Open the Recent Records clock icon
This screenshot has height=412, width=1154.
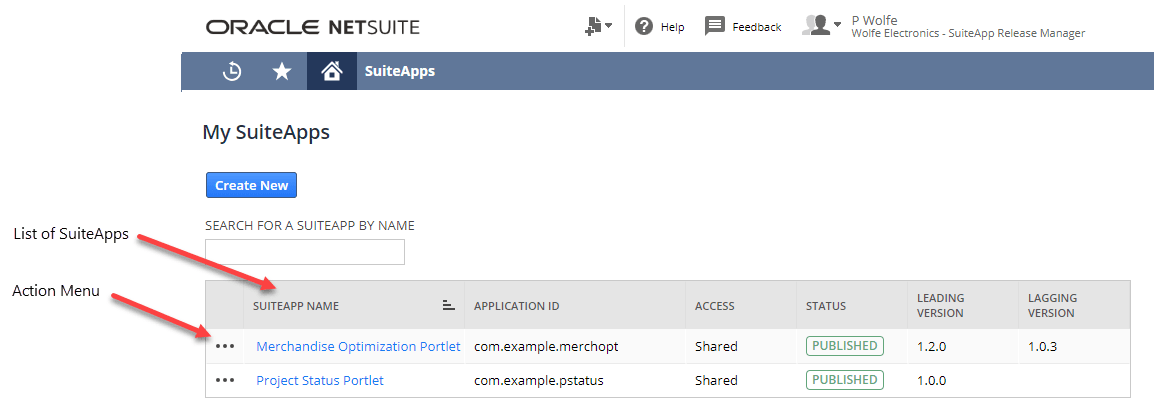[232, 71]
